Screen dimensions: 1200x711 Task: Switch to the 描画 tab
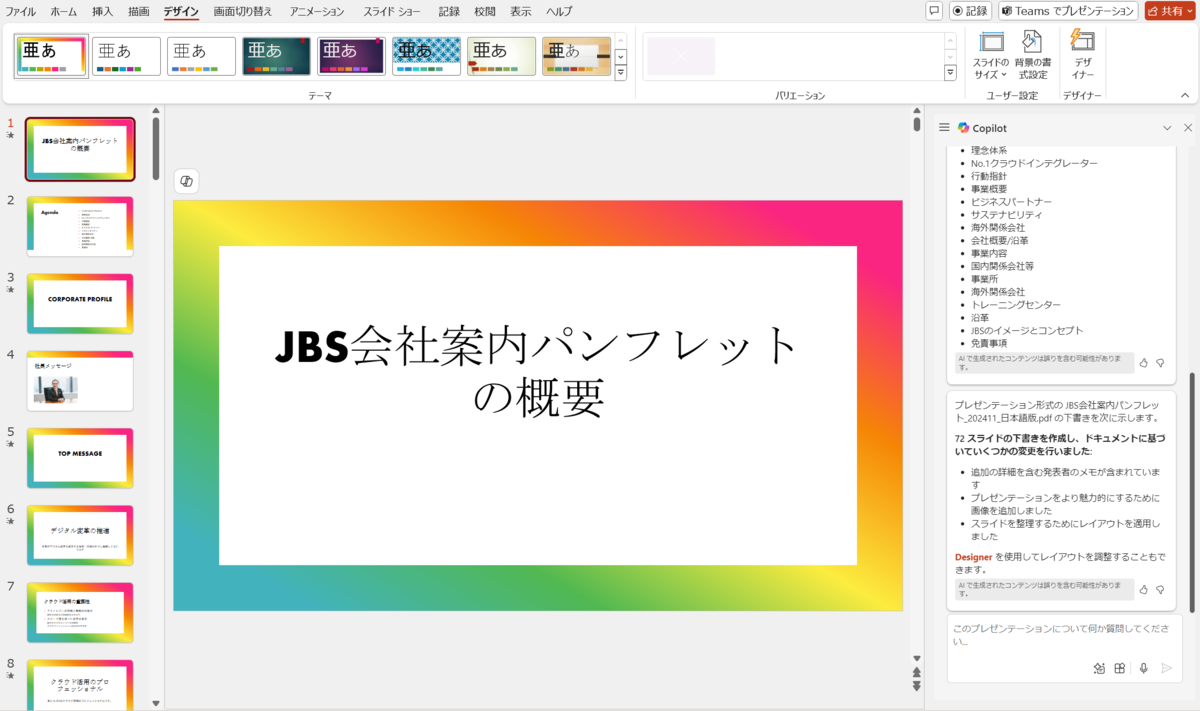pyautogui.click(x=140, y=12)
